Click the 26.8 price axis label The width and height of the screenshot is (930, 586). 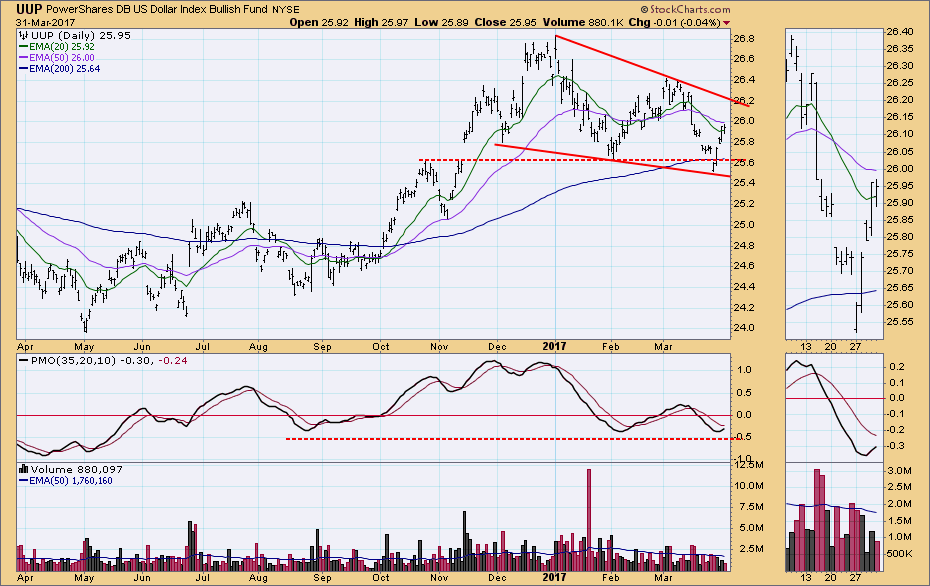click(x=744, y=39)
